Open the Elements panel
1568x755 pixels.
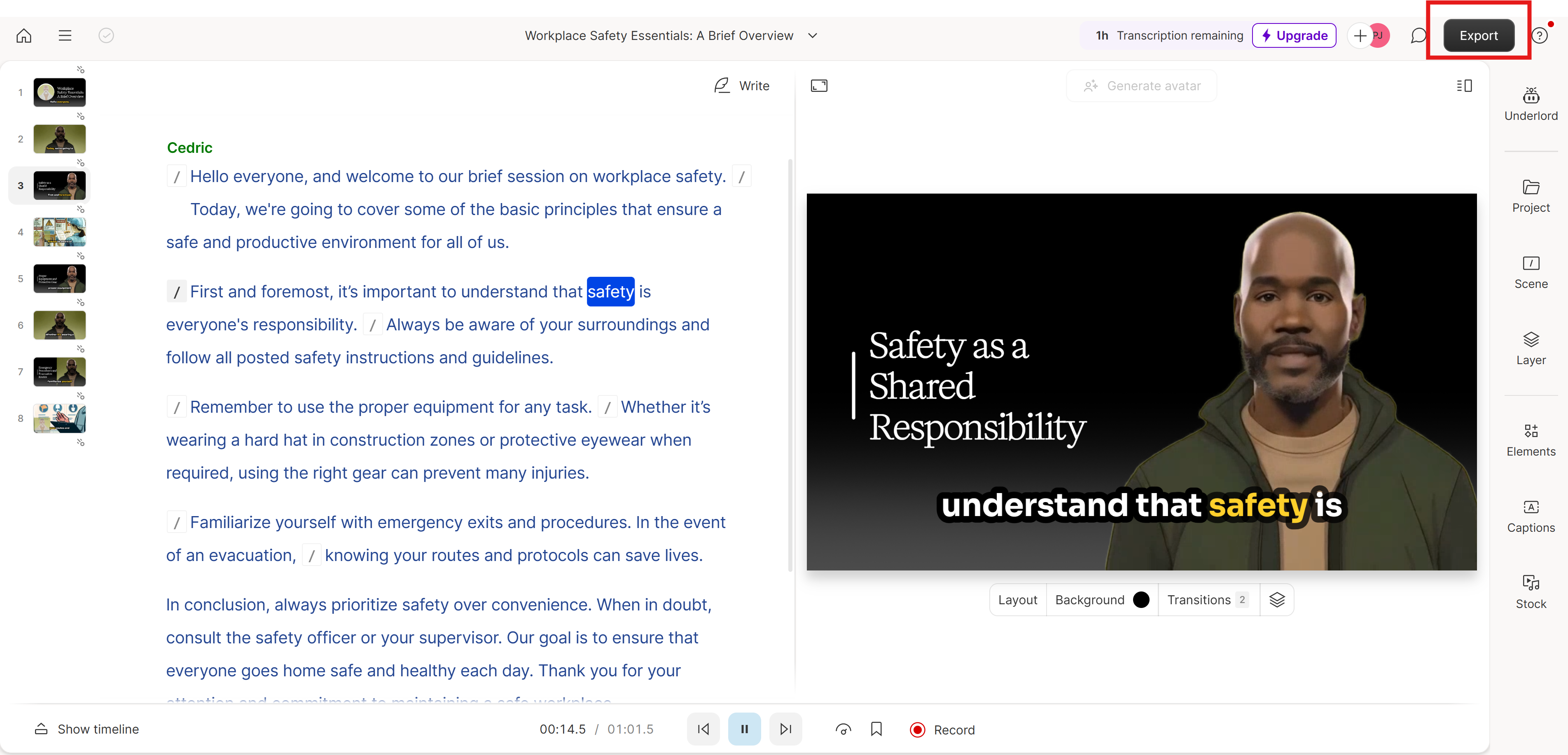click(1530, 439)
